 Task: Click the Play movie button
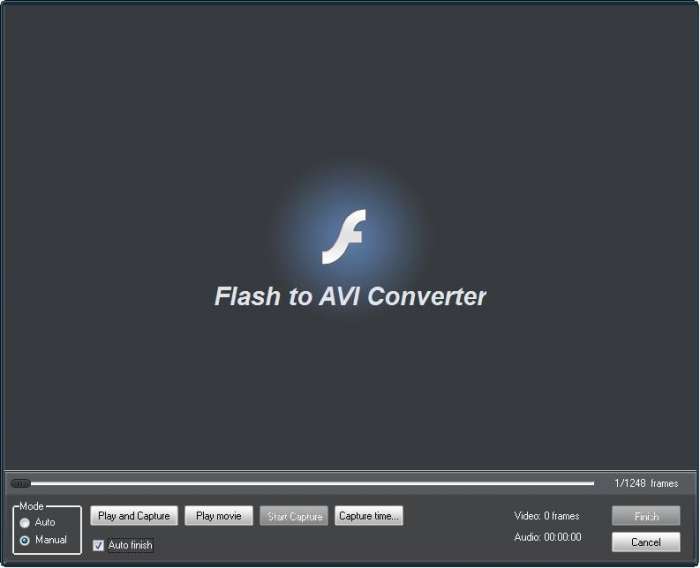[x=219, y=516]
